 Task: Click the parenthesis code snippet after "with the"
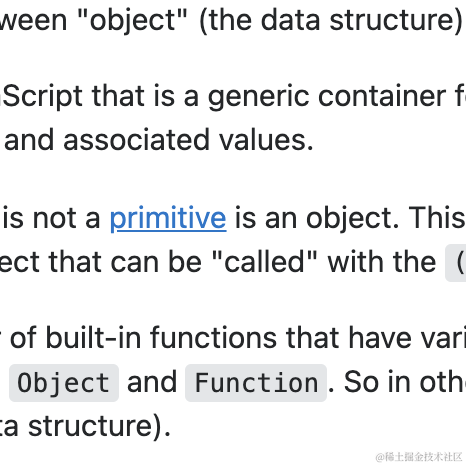click(456, 263)
